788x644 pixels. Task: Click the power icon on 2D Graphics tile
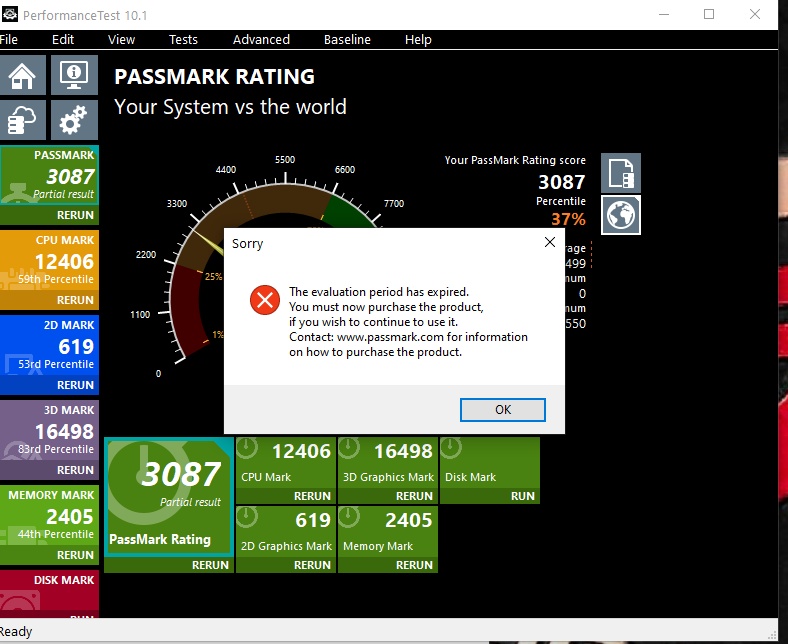coord(247,517)
